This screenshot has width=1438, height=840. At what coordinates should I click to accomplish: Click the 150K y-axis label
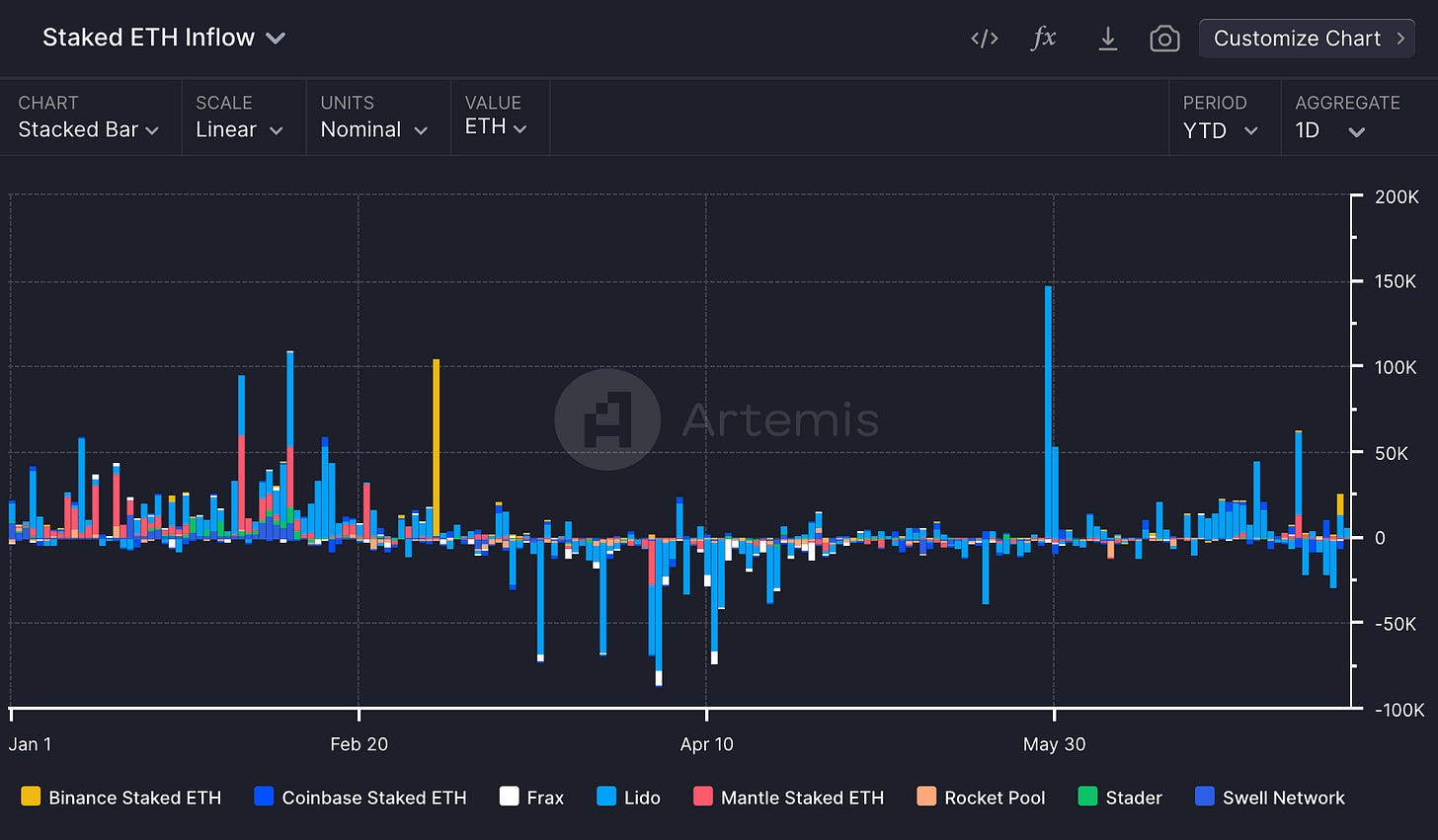coord(1397,281)
